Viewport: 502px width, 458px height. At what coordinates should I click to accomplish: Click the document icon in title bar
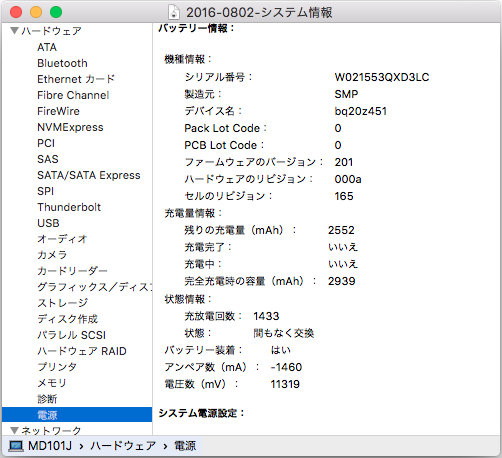point(174,12)
